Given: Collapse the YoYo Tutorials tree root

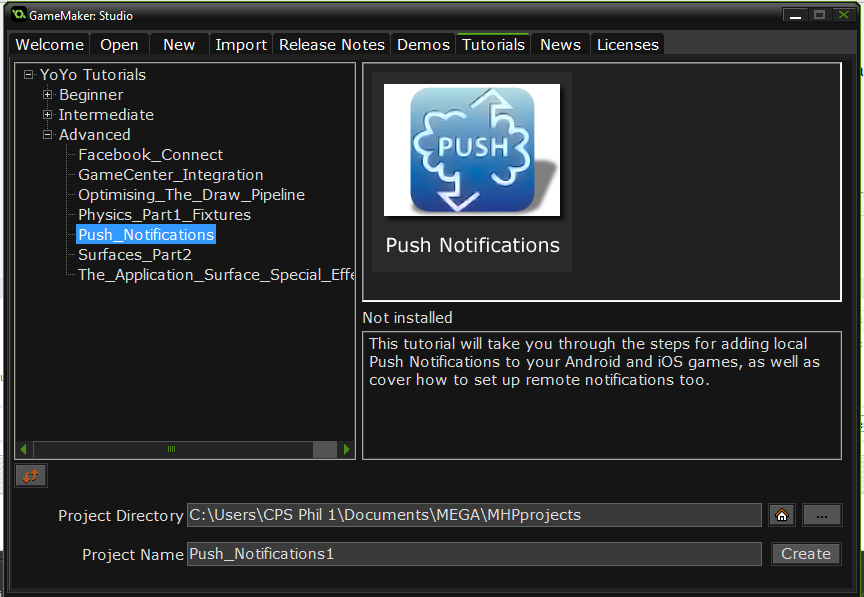Looking at the screenshot, I should [x=28, y=74].
